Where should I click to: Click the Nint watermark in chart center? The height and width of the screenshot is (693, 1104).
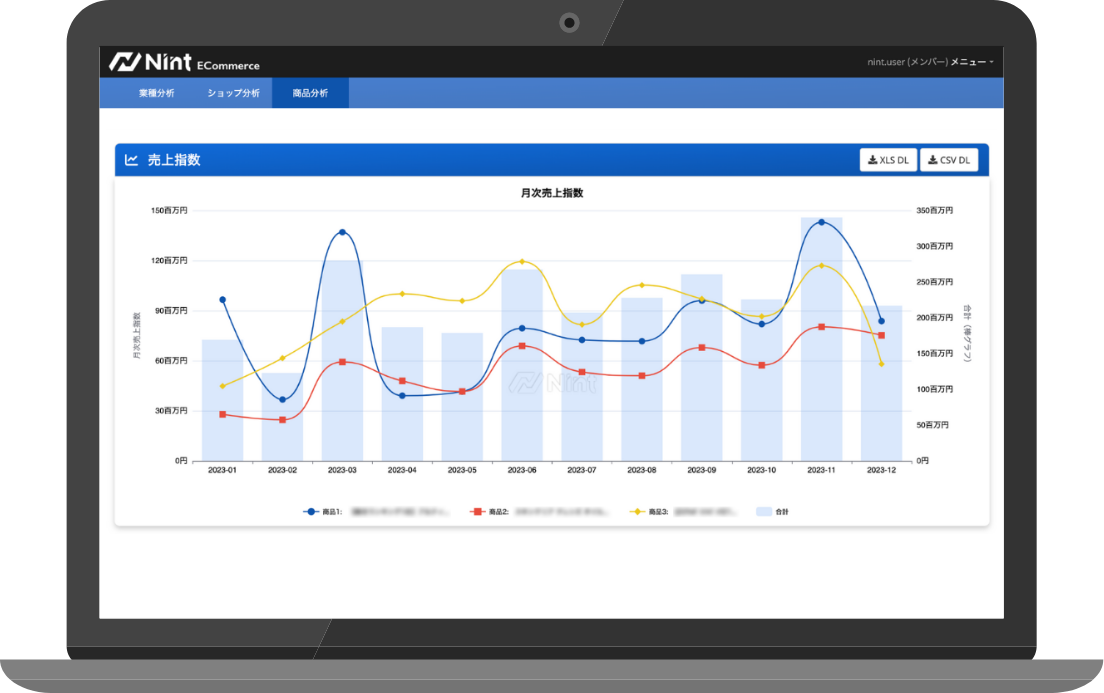tap(551, 382)
